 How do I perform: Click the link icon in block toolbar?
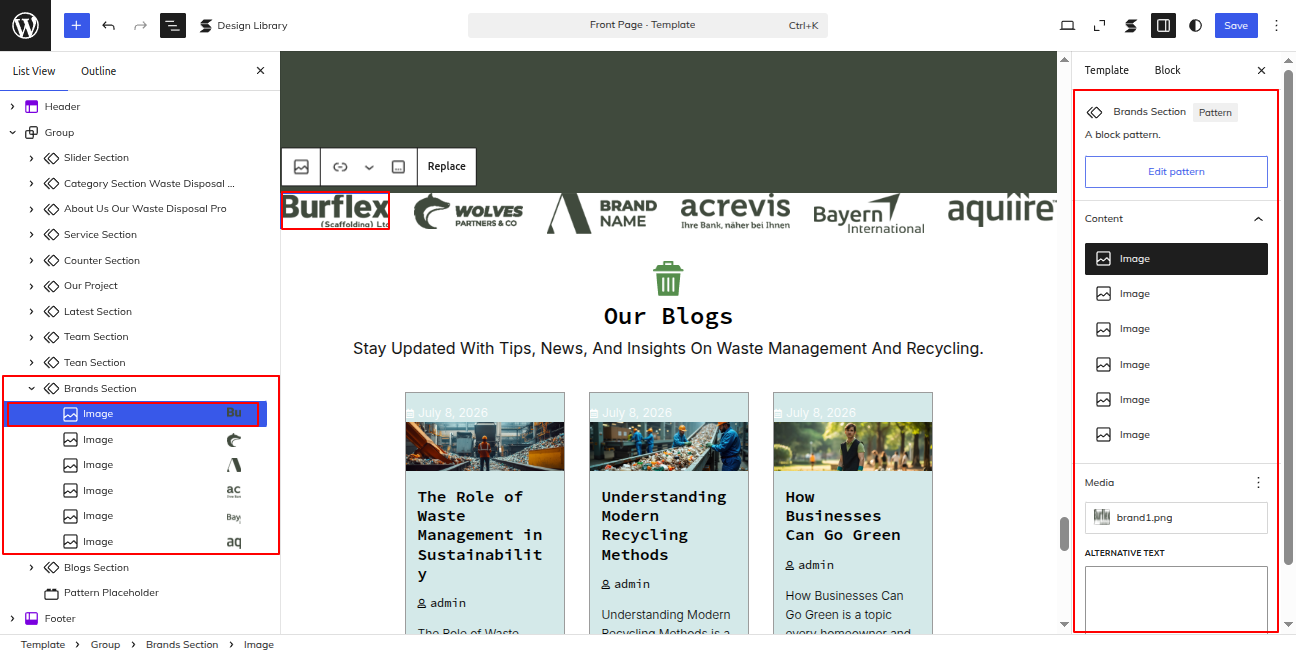point(340,167)
